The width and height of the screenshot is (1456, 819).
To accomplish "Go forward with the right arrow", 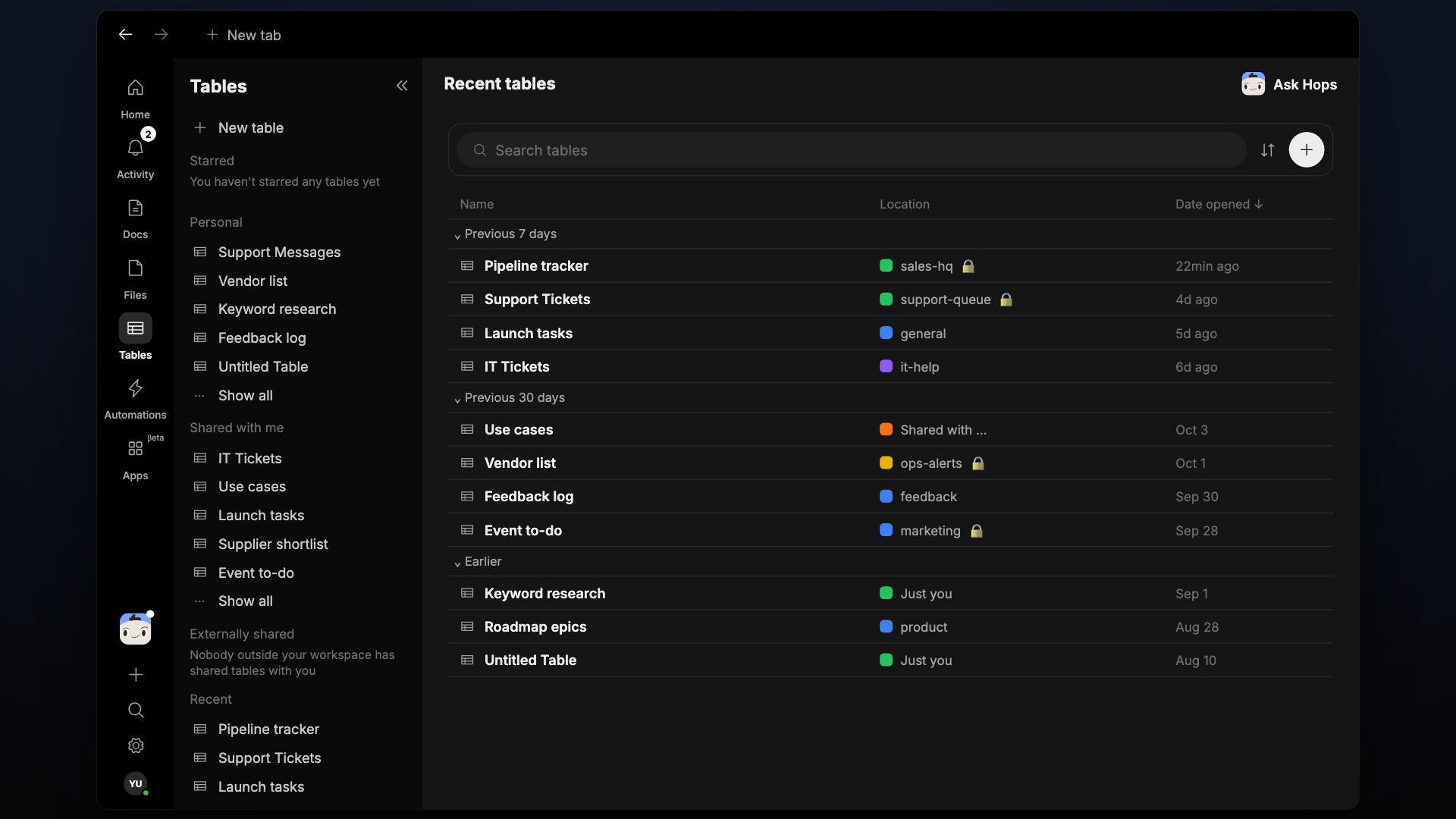I will tap(161, 35).
